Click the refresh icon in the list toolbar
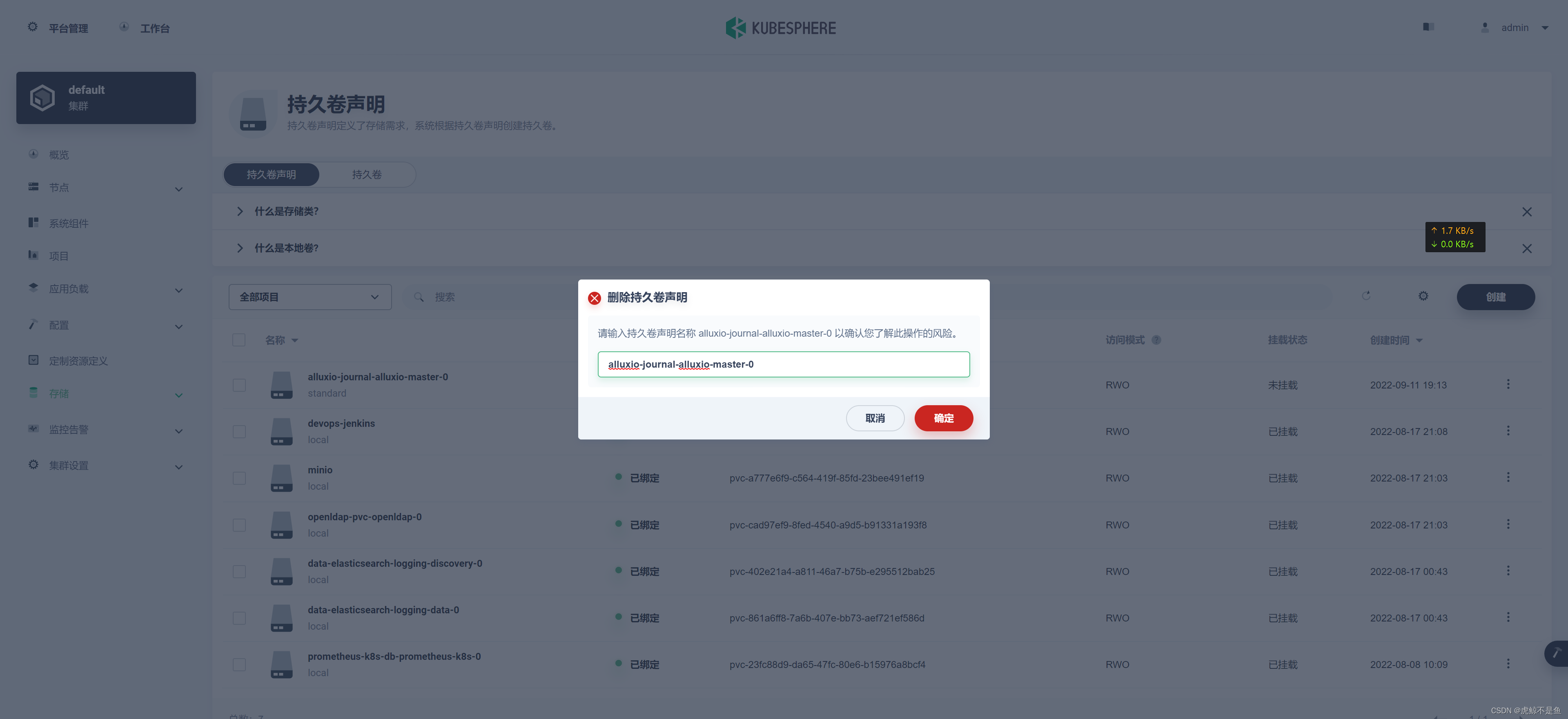 [1366, 295]
